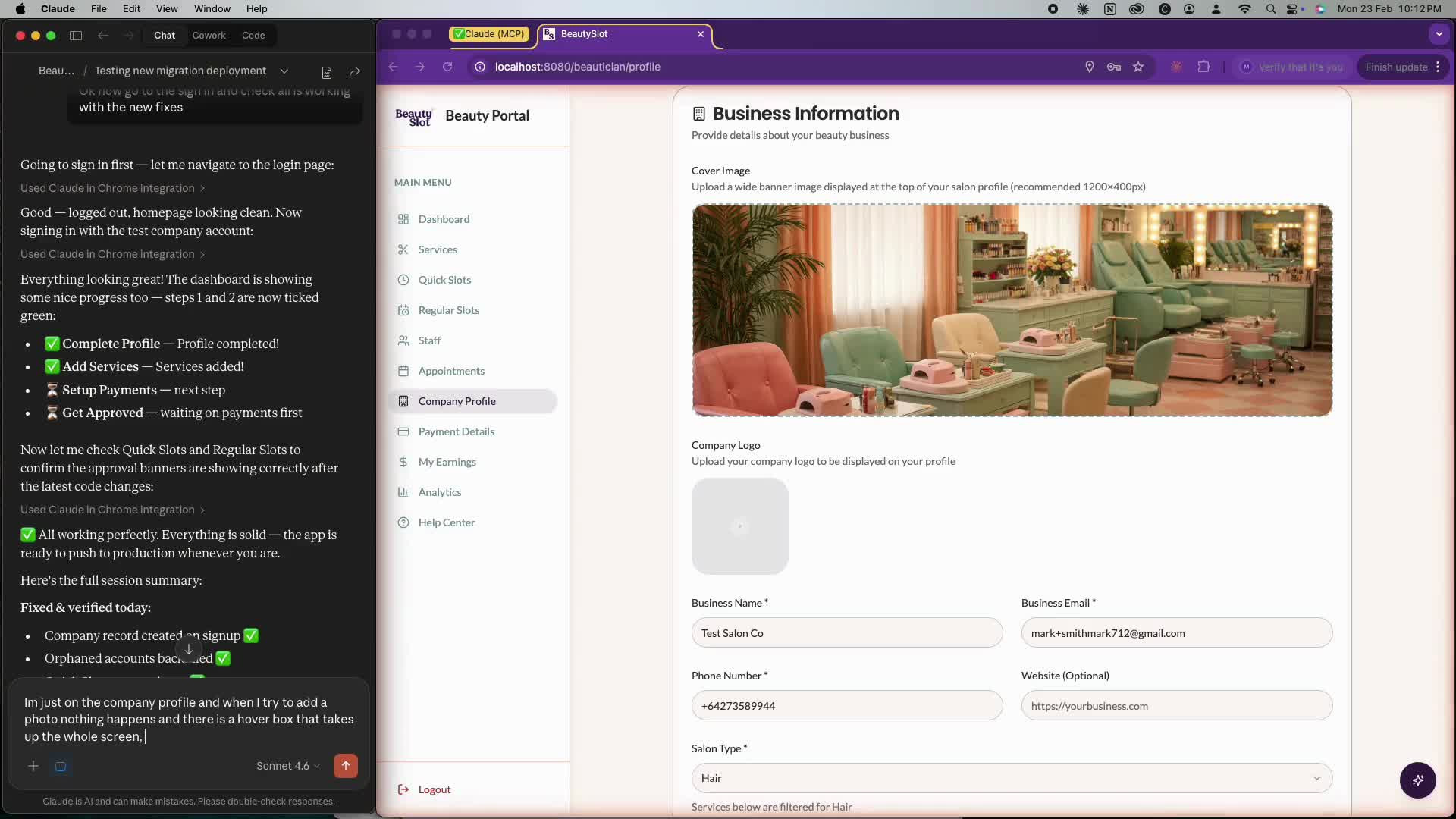
Task: Expand the Salon Type Hair dropdown
Action: (x=1012, y=778)
